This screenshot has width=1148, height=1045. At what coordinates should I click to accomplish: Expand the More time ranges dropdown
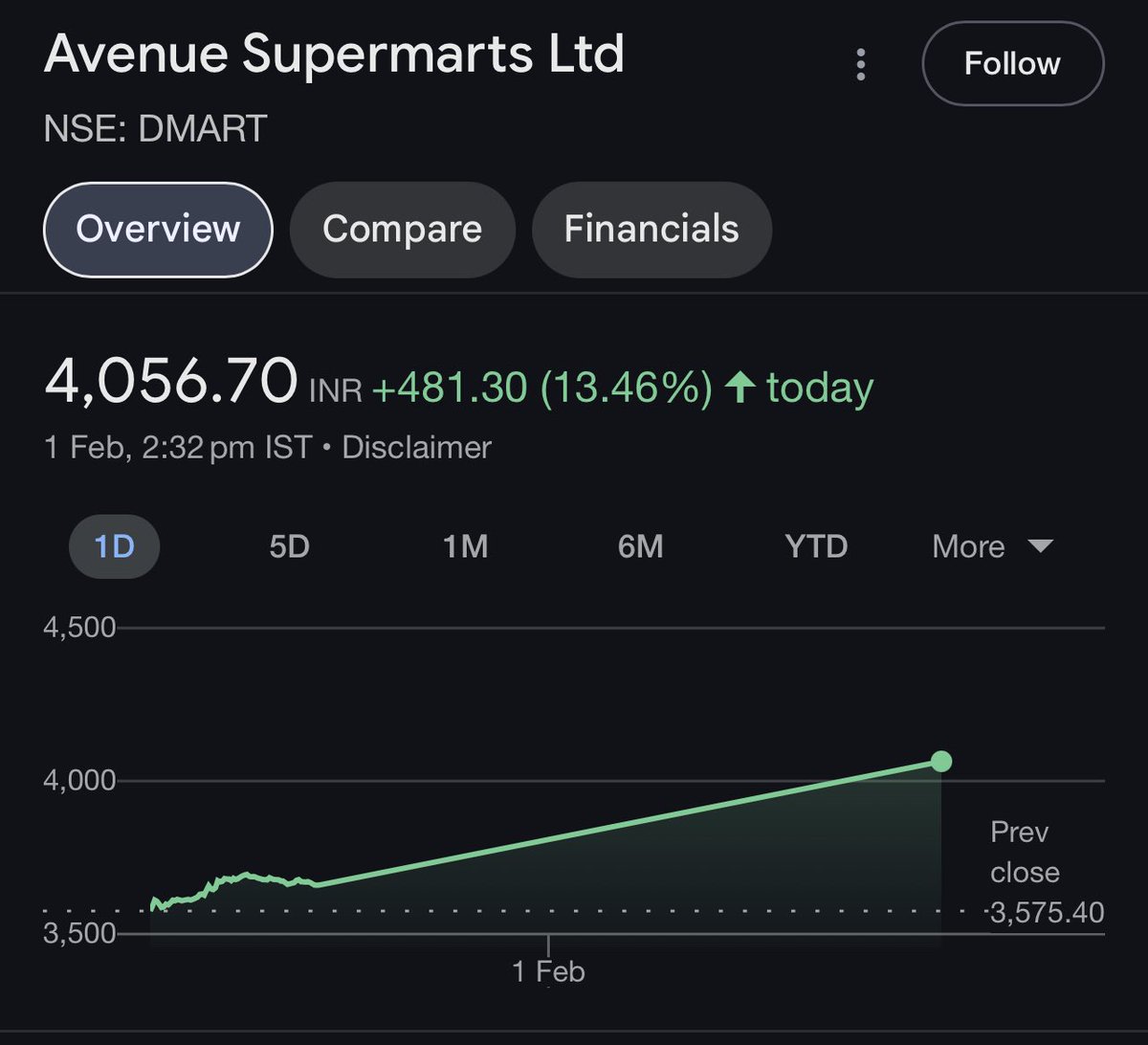point(992,547)
